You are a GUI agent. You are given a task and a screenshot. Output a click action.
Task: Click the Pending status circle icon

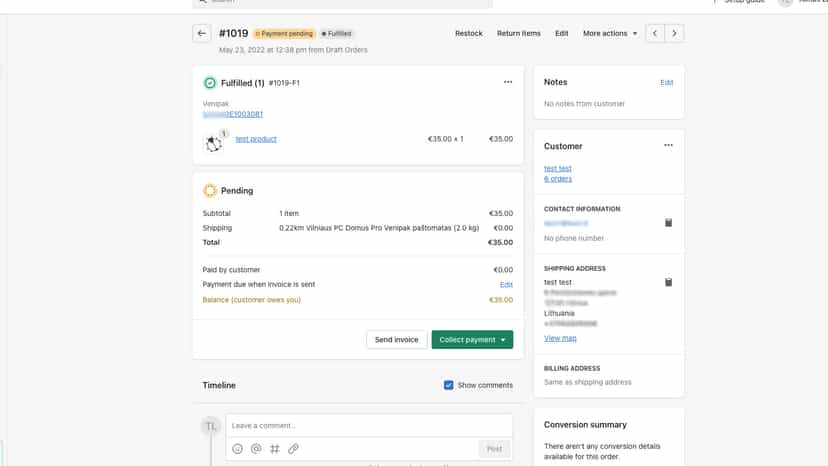coord(210,190)
